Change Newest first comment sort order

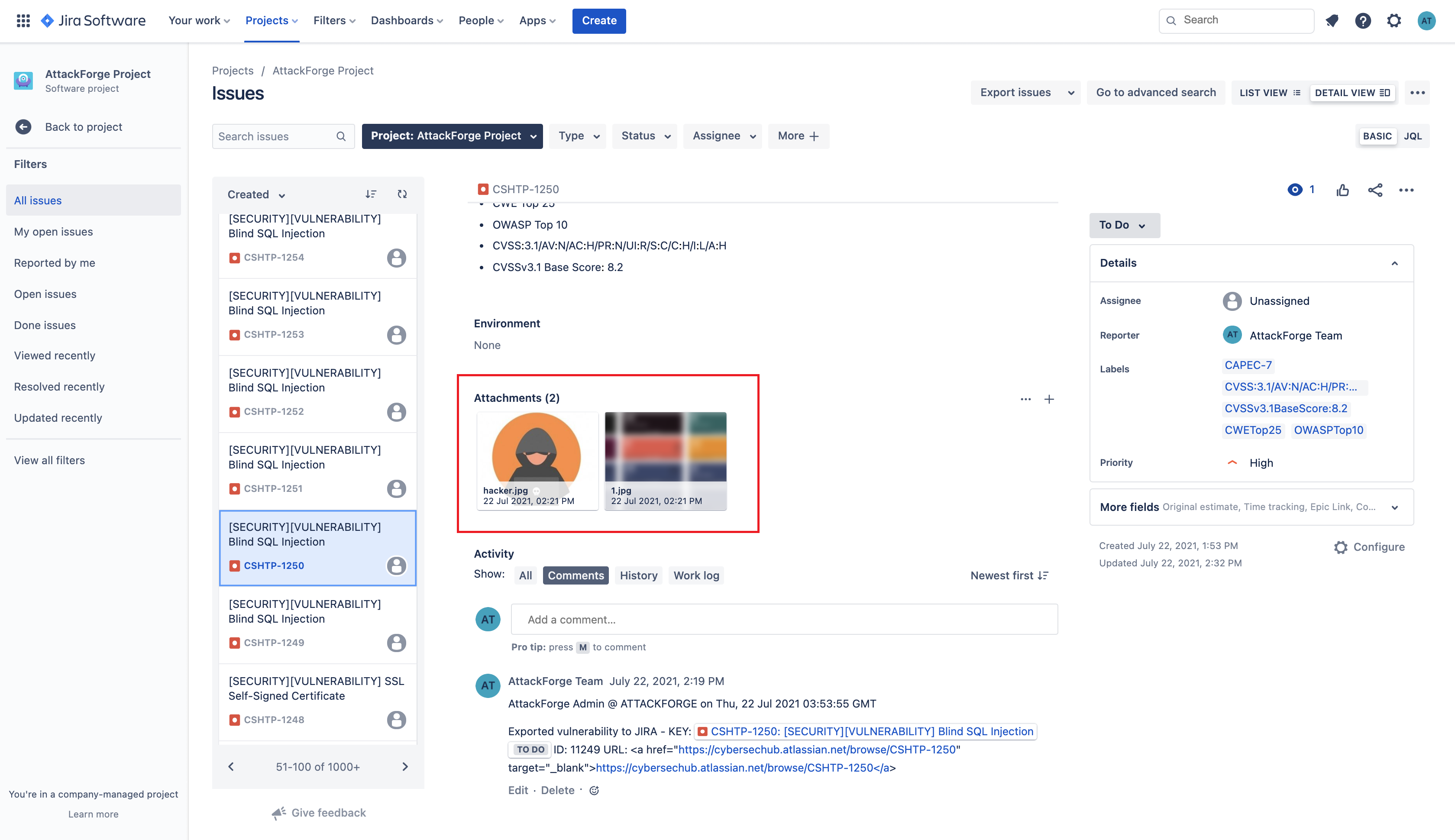(x=1009, y=575)
